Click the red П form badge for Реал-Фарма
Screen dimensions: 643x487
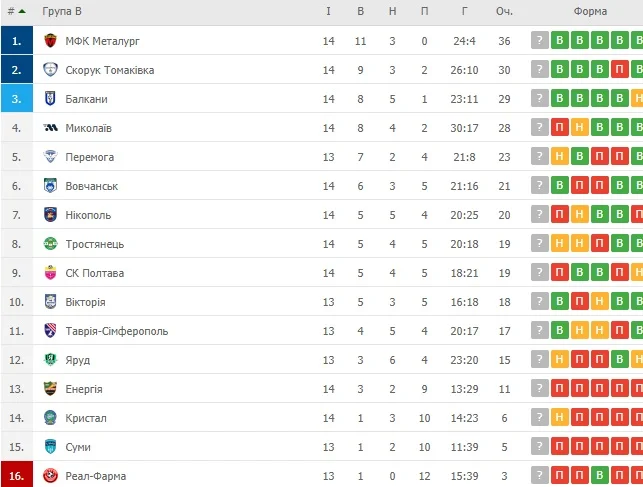pos(560,476)
